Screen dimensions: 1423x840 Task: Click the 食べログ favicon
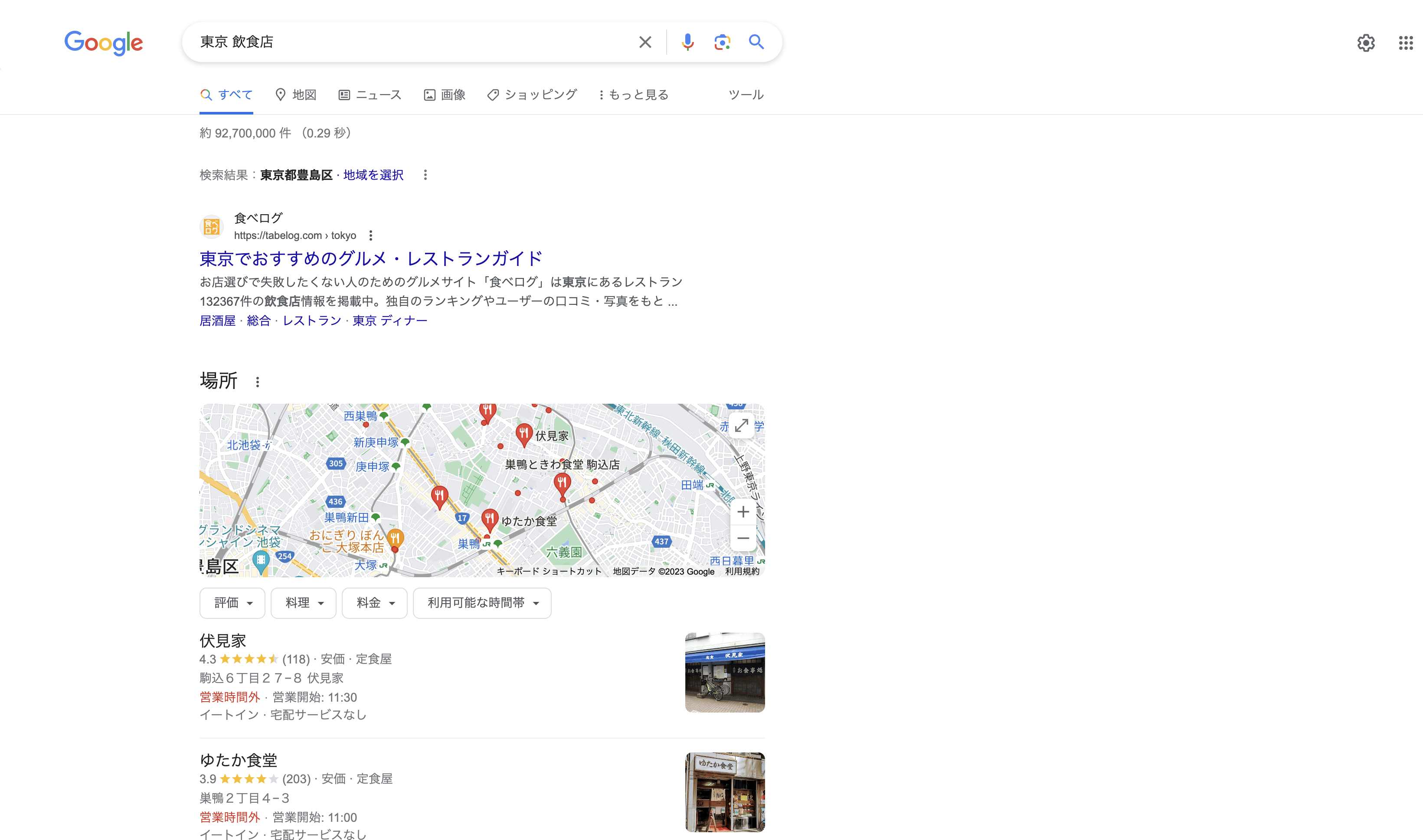(x=212, y=227)
